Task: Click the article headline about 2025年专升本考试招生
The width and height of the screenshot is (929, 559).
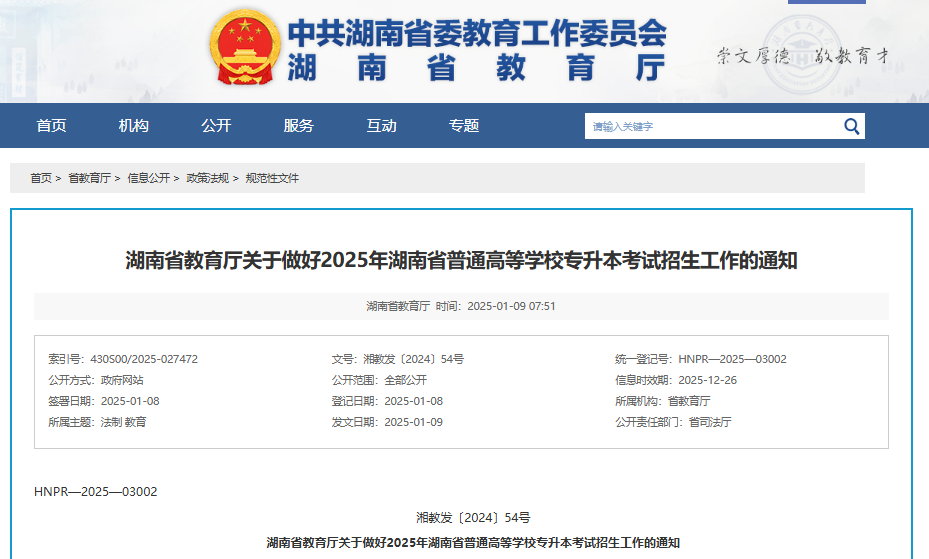Action: [461, 260]
